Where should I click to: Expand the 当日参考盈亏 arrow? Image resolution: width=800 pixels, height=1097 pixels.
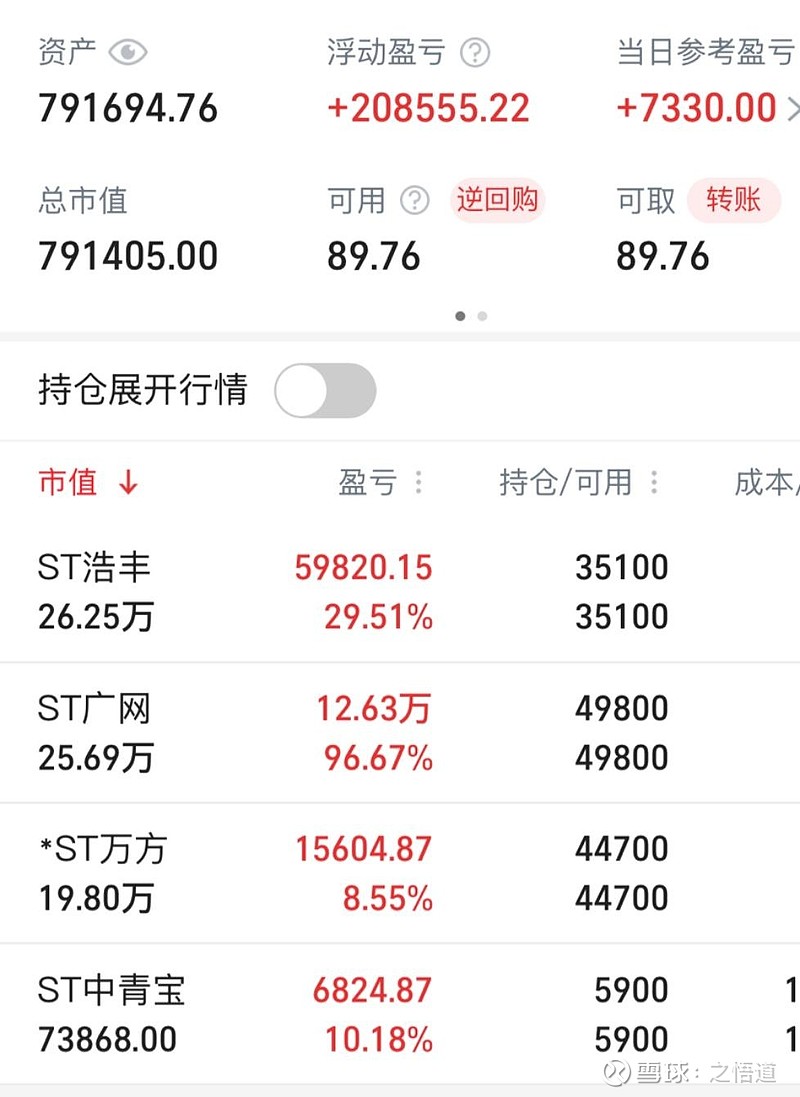(793, 108)
